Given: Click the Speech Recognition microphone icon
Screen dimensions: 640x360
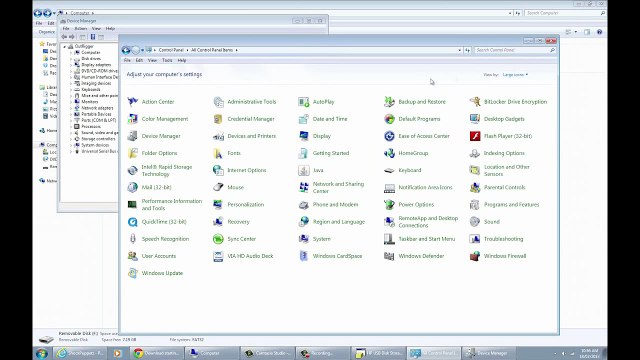Looking at the screenshot, I should pyautogui.click(x=132, y=239).
